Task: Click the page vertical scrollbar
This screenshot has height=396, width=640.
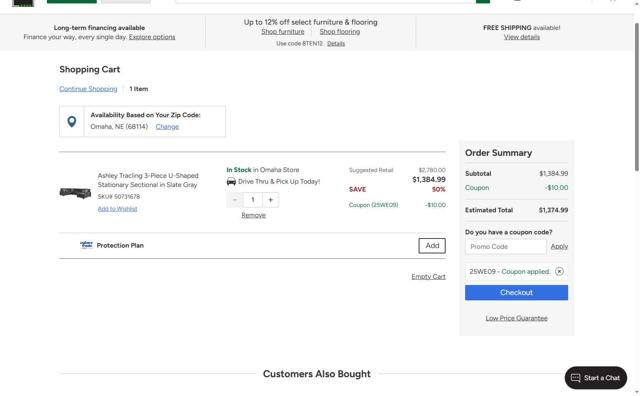Action: pyautogui.click(x=637, y=96)
